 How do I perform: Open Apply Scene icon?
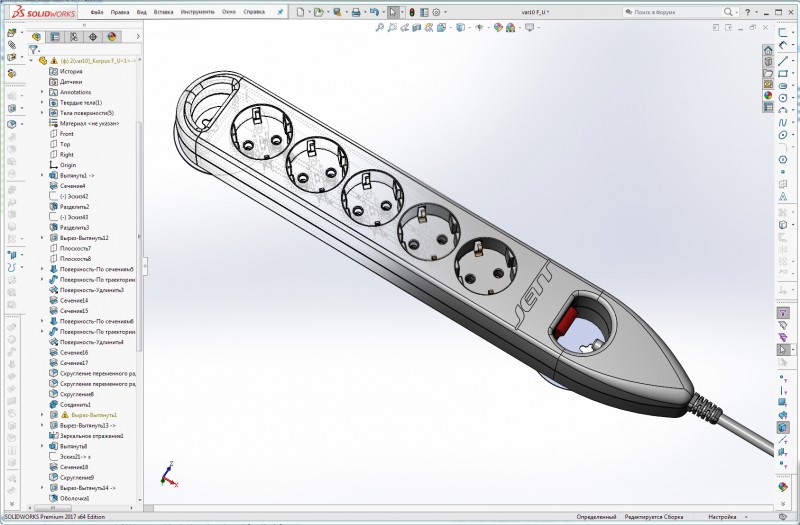click(x=510, y=28)
